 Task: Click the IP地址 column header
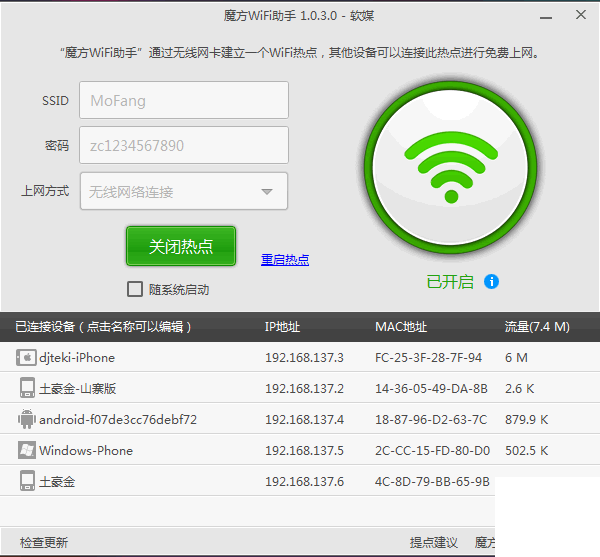(282, 326)
